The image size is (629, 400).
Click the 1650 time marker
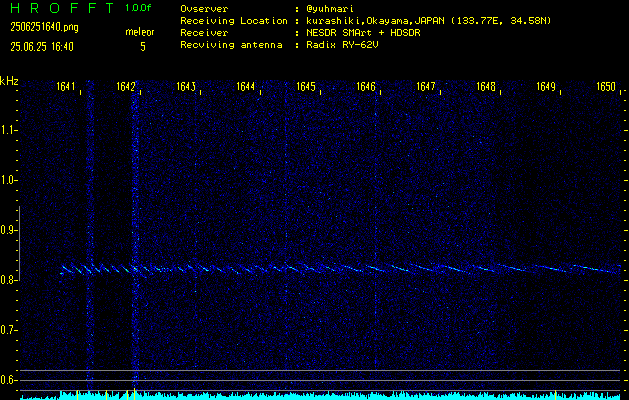click(x=606, y=87)
